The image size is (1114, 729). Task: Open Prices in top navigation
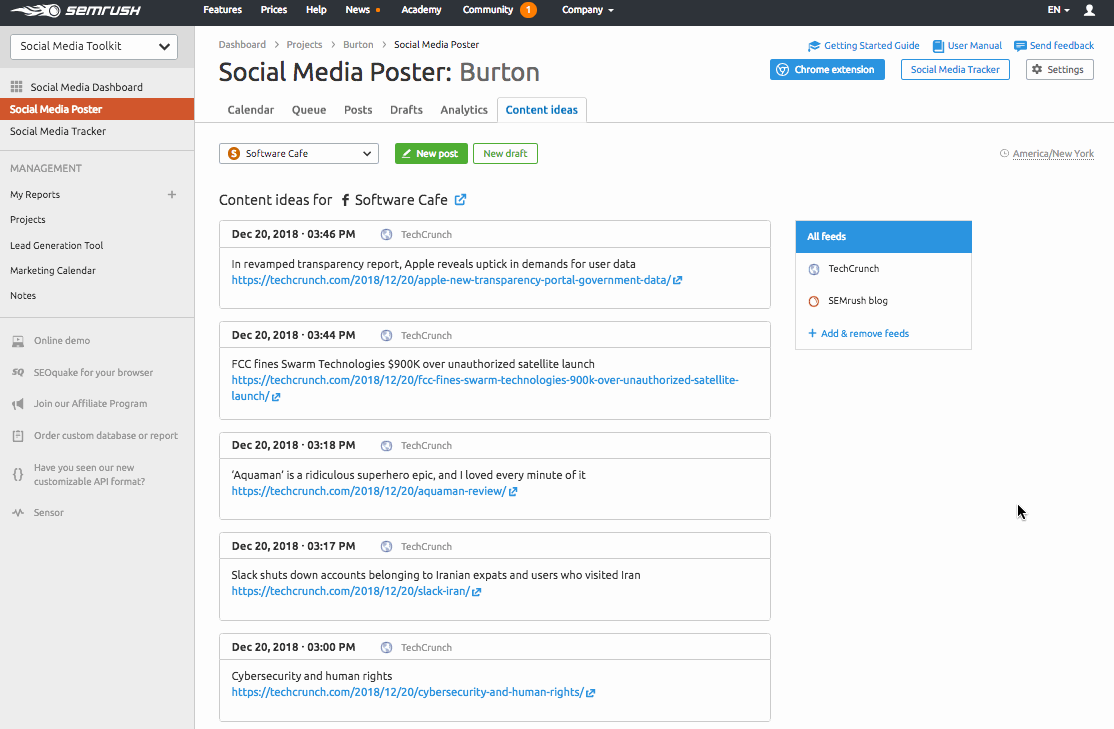click(274, 10)
